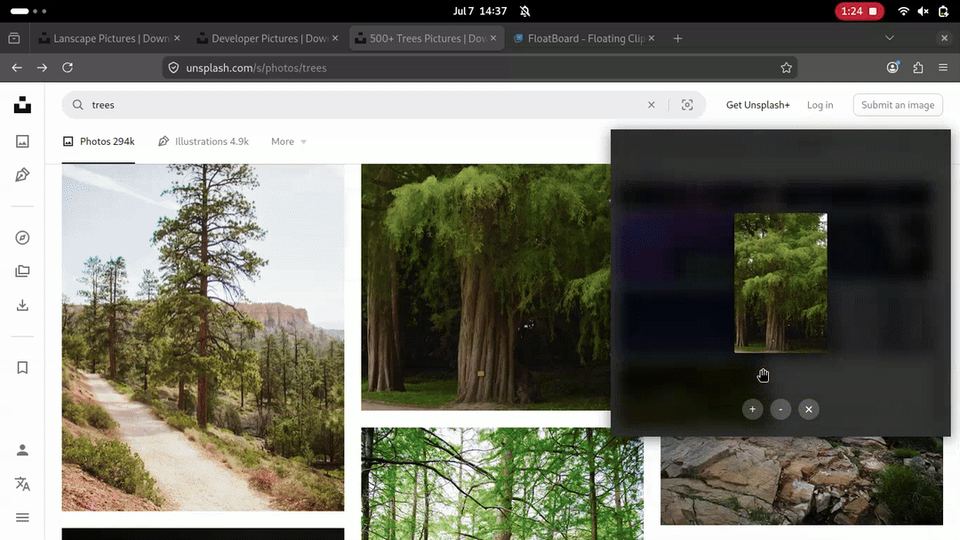Bookmark this page with star icon

point(786,68)
